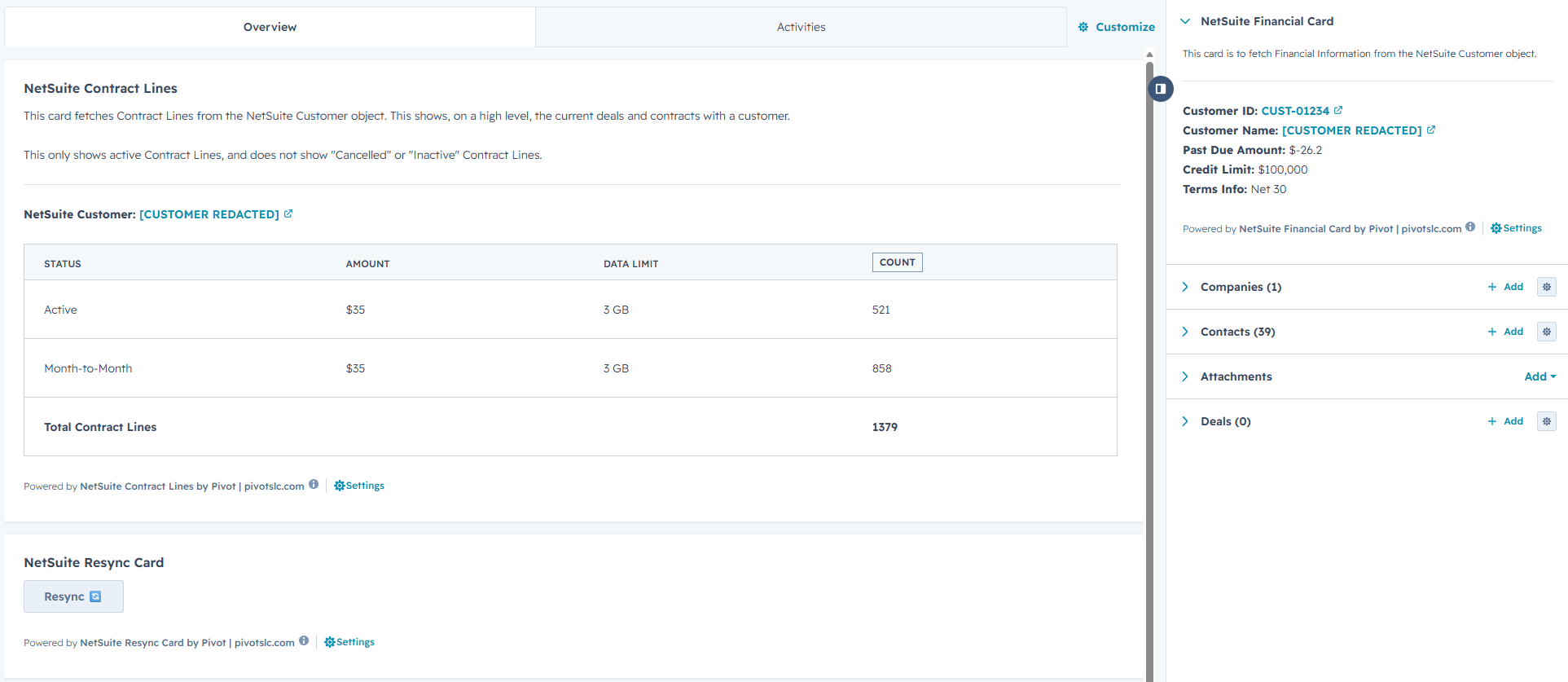Click external link icon beside NetSuite Customer
Screen dimensions: 1568x682
tap(288, 213)
